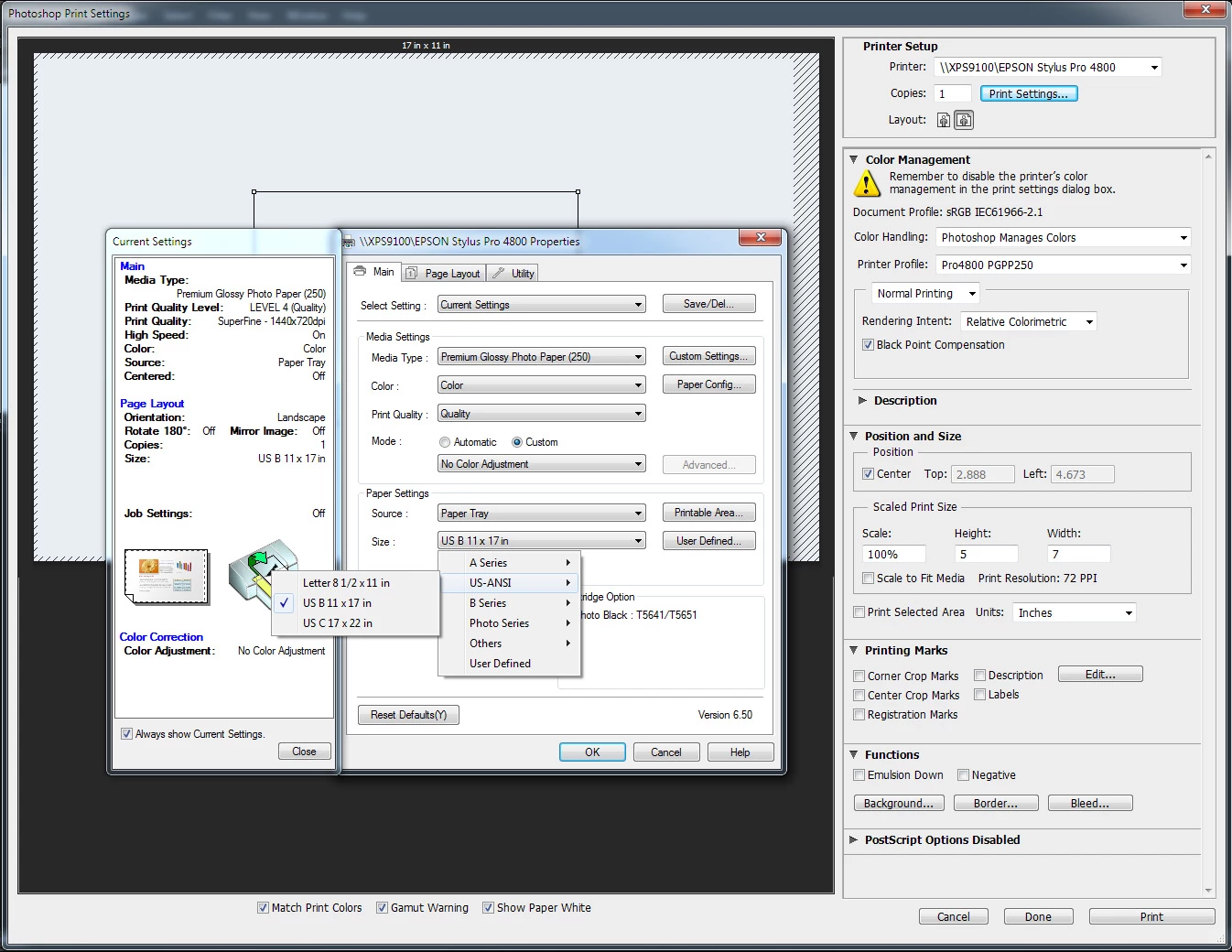The height and width of the screenshot is (952, 1232).
Task: Enable Emulsion Down checkbox
Action: [x=859, y=775]
